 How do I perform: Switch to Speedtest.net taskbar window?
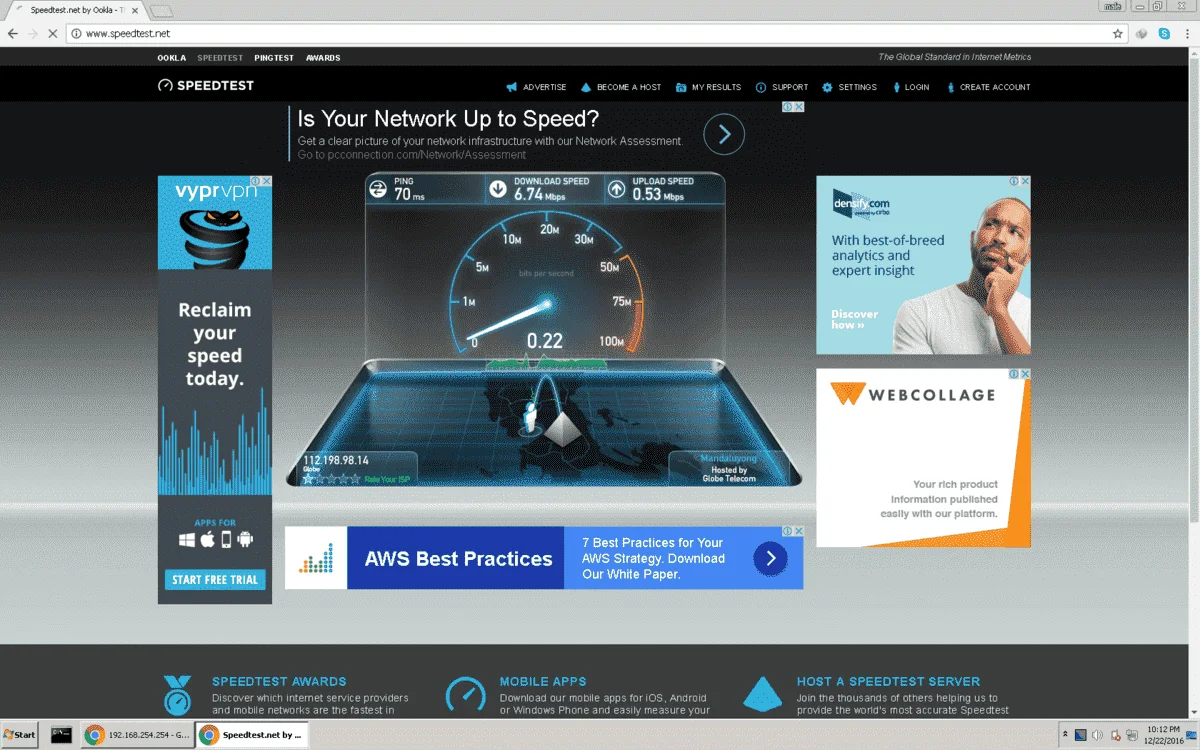click(251, 735)
